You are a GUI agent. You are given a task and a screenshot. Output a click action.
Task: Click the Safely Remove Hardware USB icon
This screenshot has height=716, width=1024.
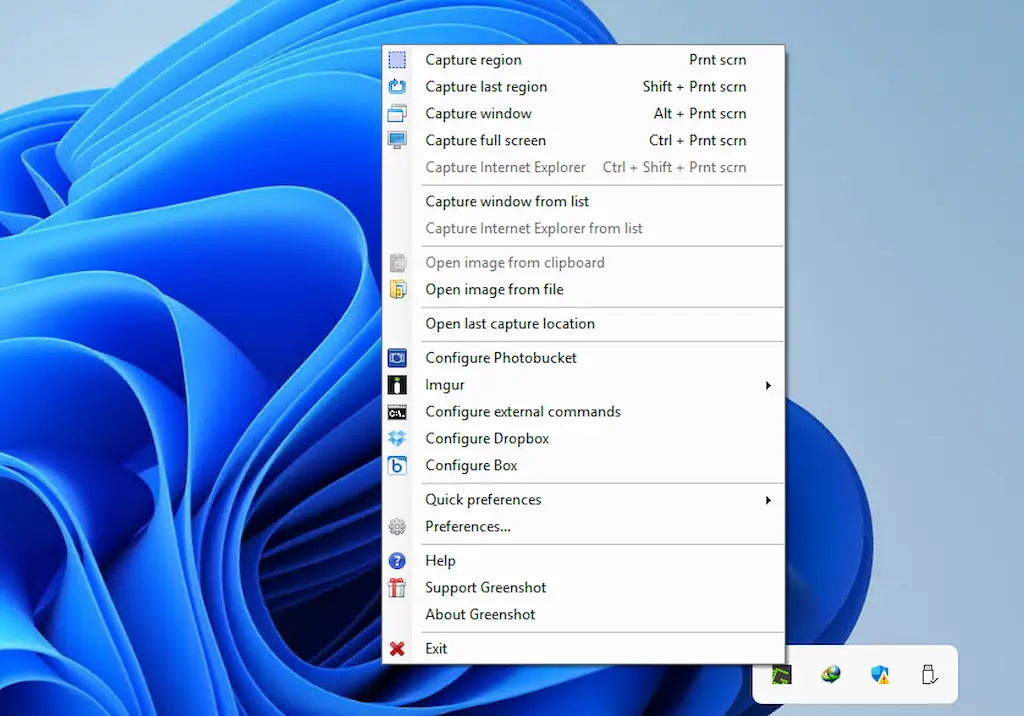(x=929, y=674)
